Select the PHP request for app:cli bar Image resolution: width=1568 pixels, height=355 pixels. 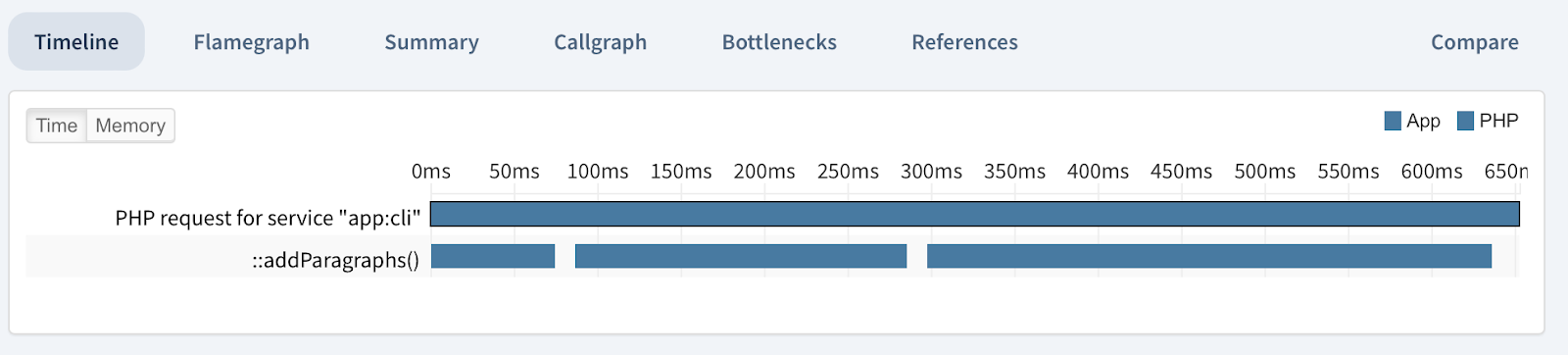pos(975,214)
